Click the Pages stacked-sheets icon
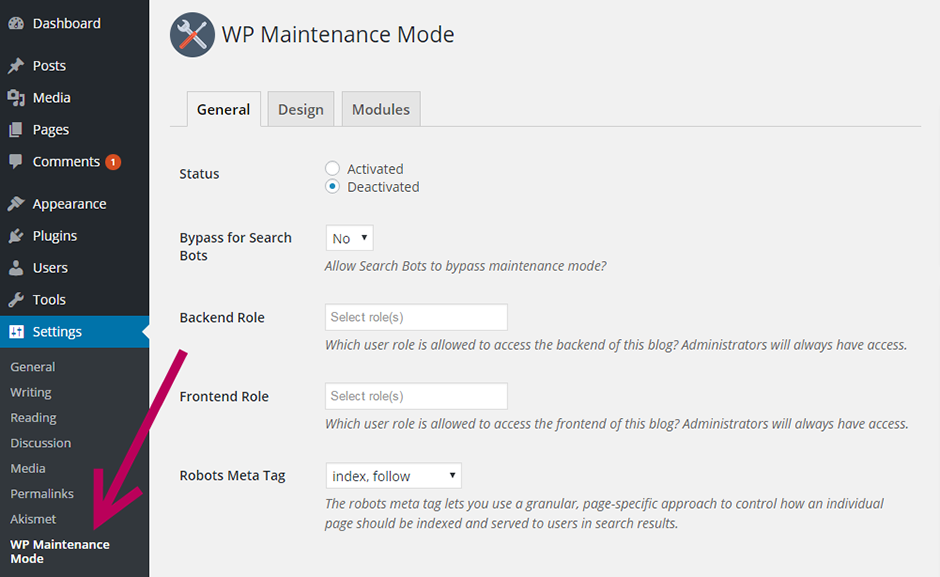The width and height of the screenshot is (940, 577). (x=16, y=130)
